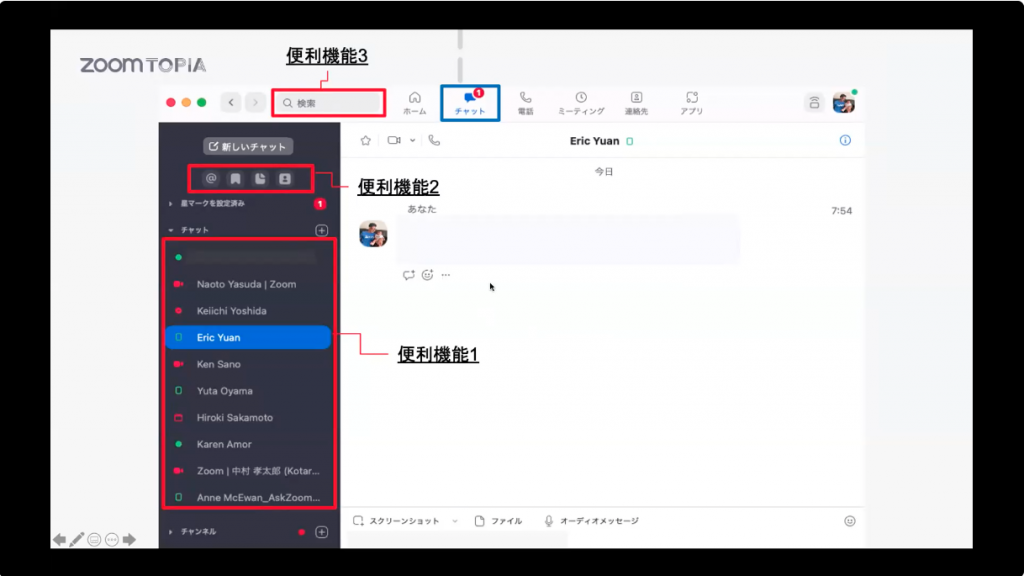Open the Zoom | 中村 孝太郎 chat
This screenshot has height=576, width=1024.
tap(248, 471)
